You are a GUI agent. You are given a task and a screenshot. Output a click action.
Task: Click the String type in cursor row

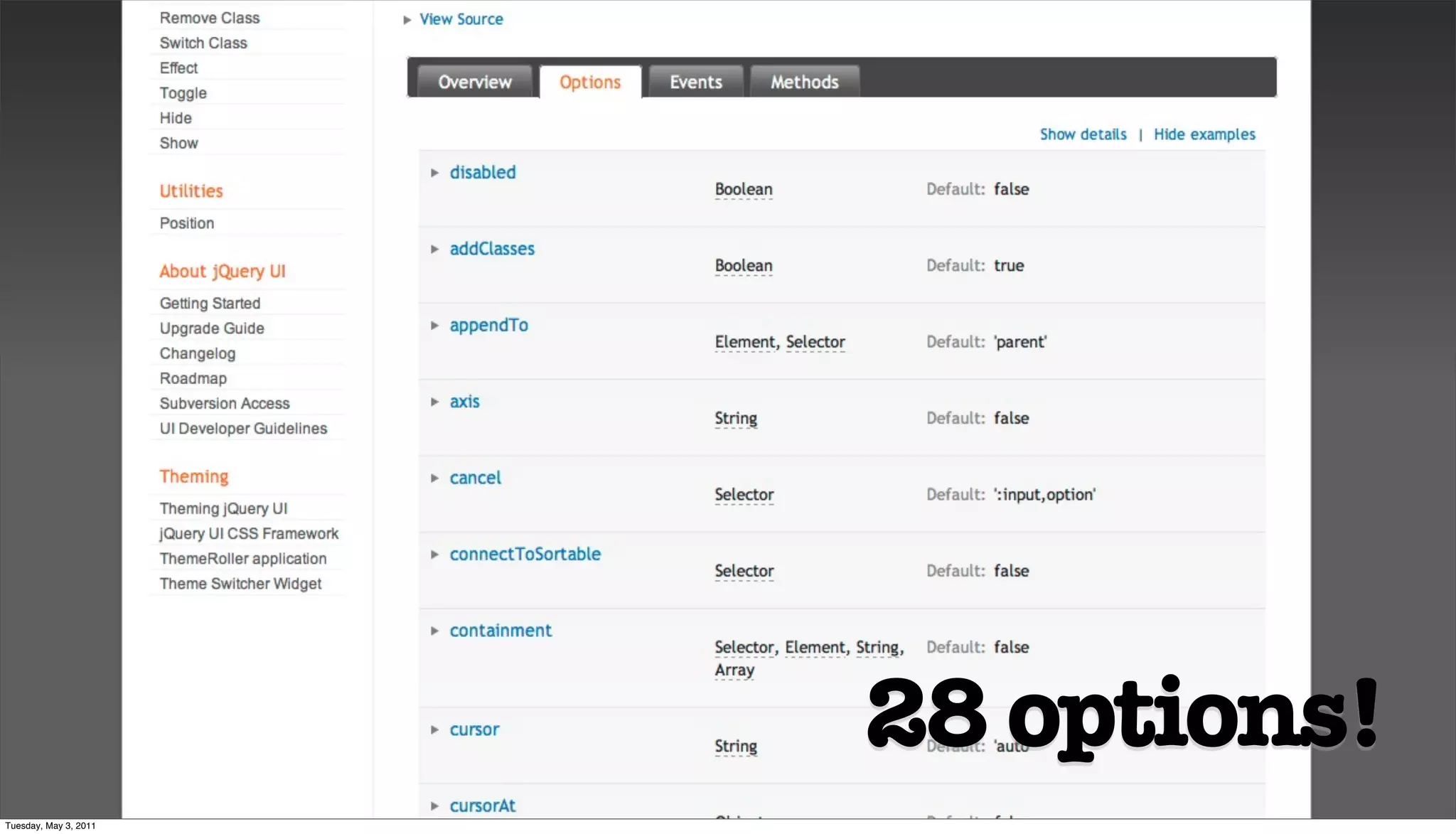736,746
